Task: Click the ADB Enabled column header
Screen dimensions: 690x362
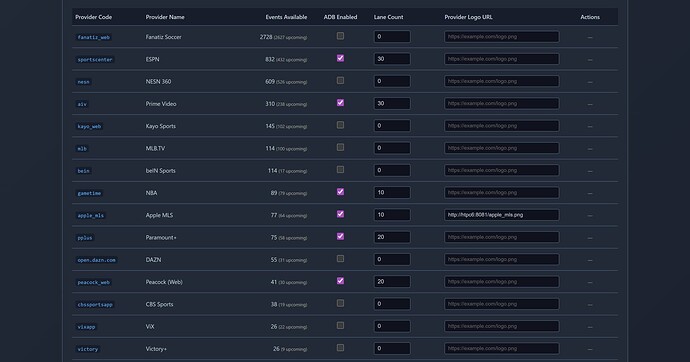Action: point(340,17)
